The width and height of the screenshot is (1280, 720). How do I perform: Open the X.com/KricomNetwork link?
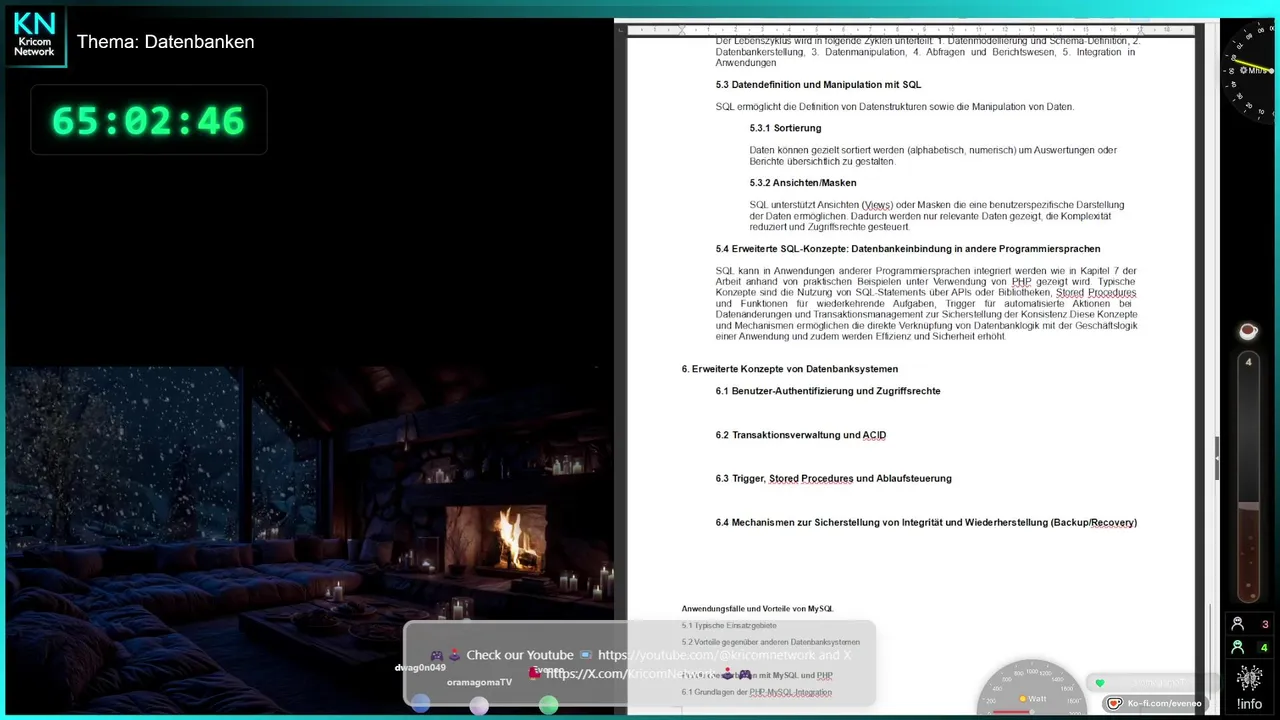coord(632,673)
